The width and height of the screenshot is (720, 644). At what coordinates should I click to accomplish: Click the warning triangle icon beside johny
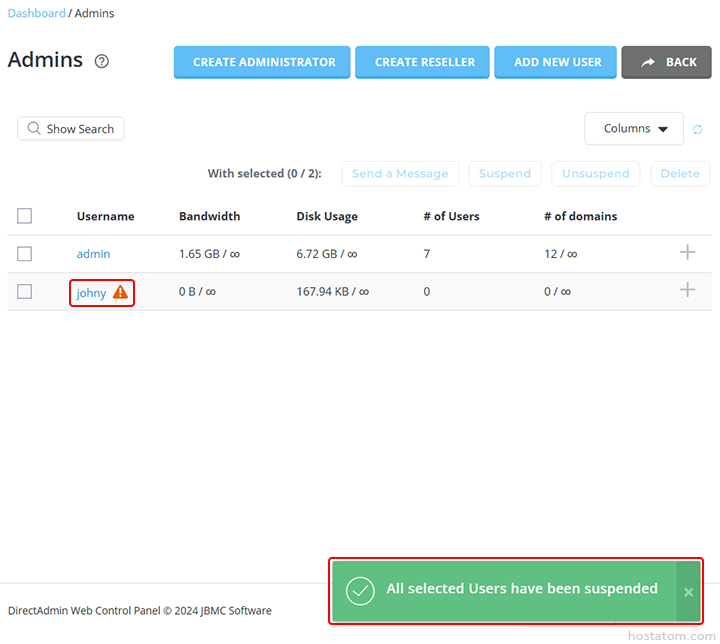[x=120, y=292]
